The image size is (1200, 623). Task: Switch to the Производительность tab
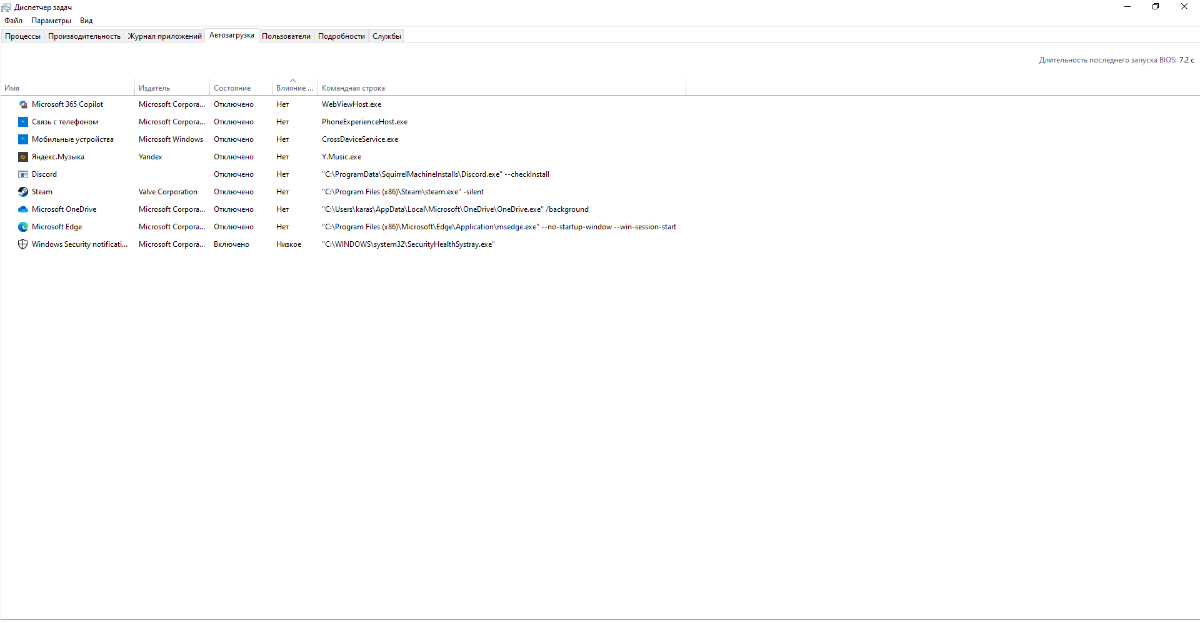(84, 36)
